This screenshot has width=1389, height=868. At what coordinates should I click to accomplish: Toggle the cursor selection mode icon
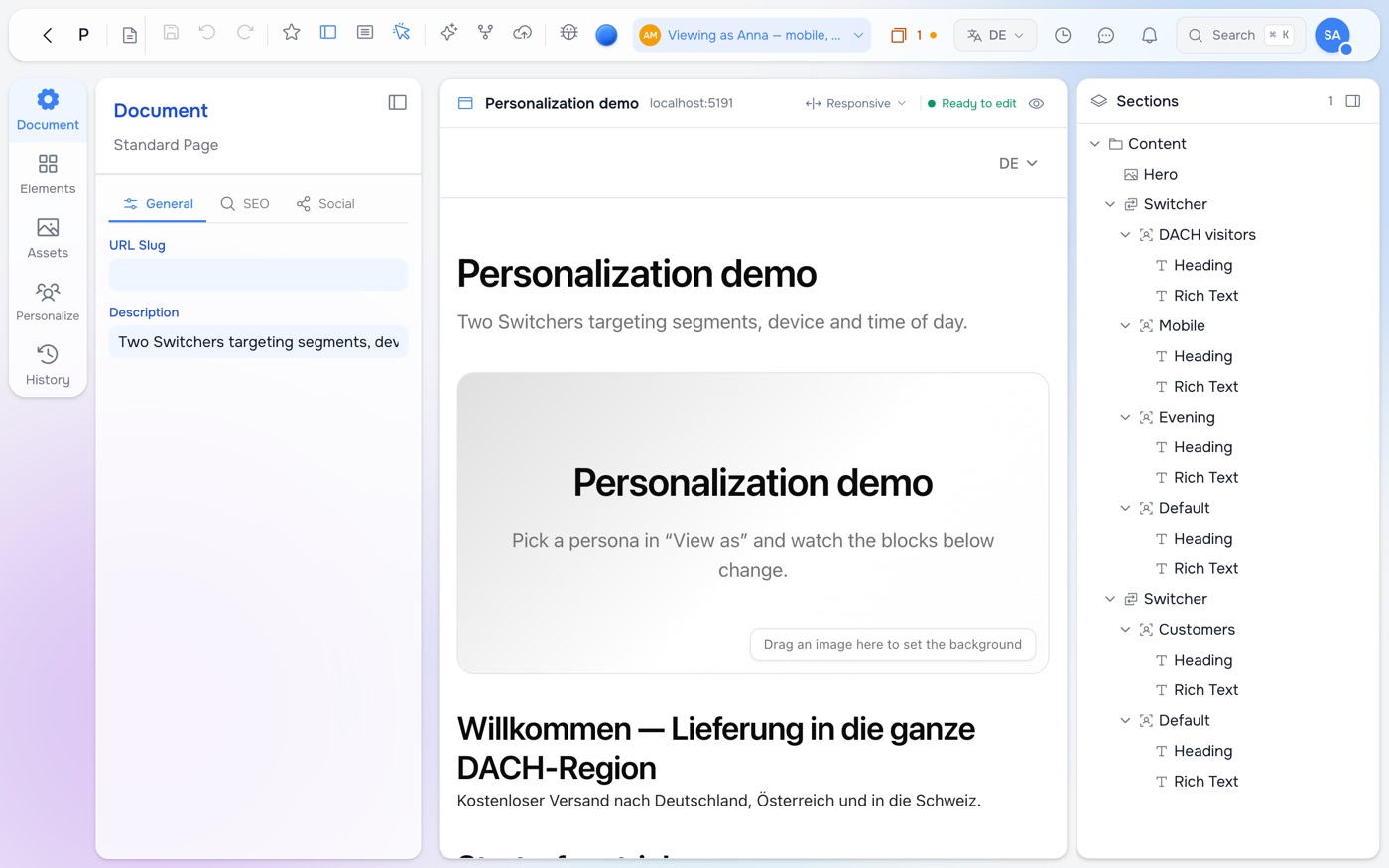pyautogui.click(x=402, y=33)
